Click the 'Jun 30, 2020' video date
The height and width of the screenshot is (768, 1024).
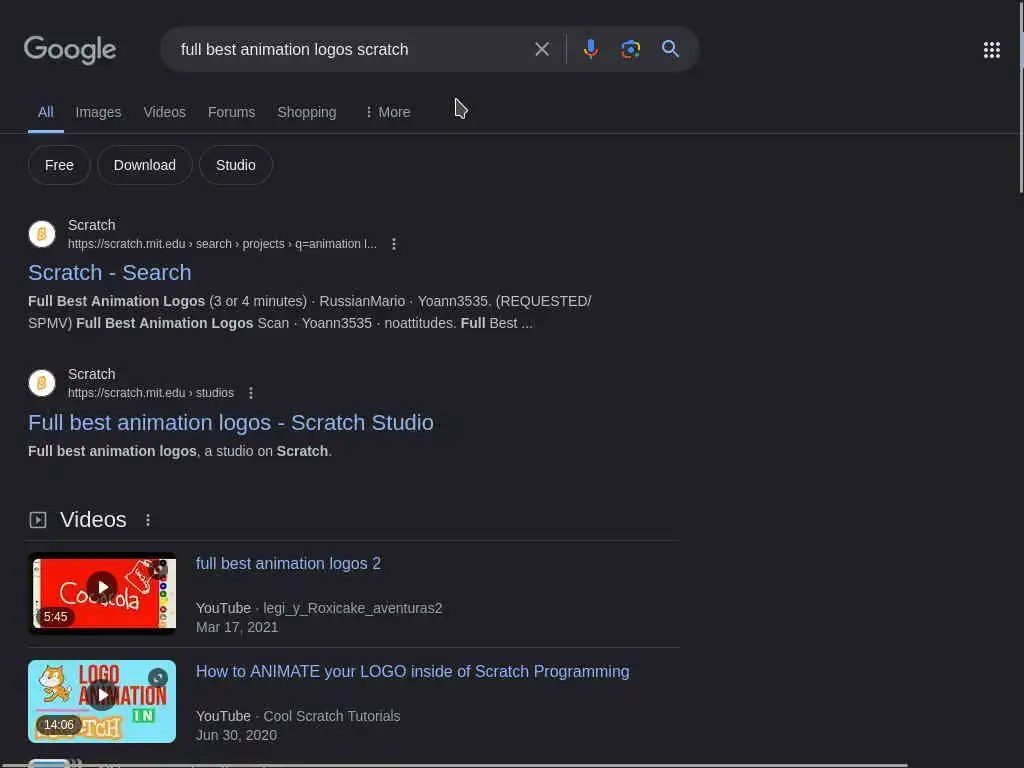236,735
